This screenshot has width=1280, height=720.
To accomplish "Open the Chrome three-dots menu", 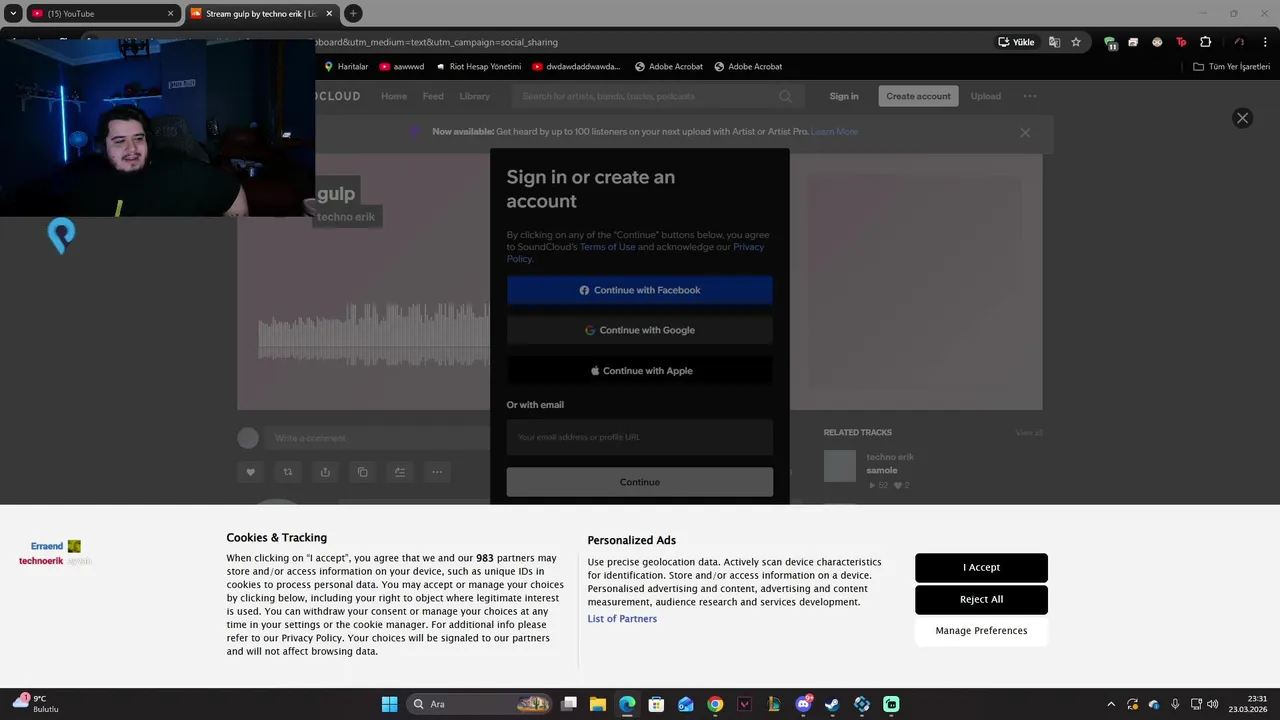I will (1265, 42).
